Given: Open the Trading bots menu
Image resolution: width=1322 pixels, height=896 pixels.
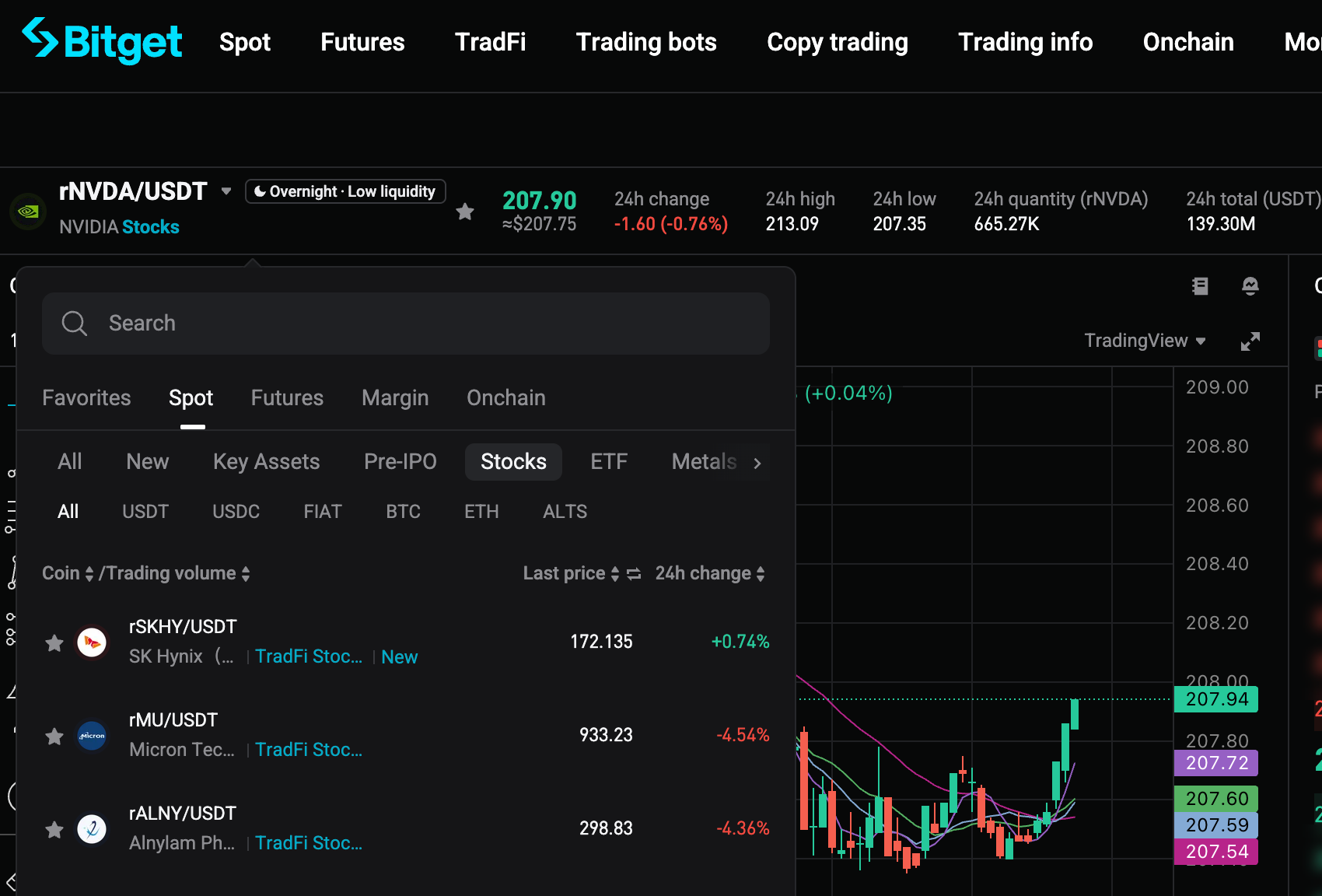Looking at the screenshot, I should [x=646, y=42].
